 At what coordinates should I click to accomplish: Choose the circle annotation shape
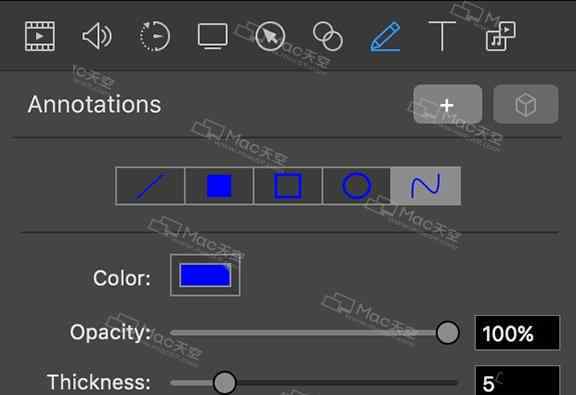pos(357,186)
